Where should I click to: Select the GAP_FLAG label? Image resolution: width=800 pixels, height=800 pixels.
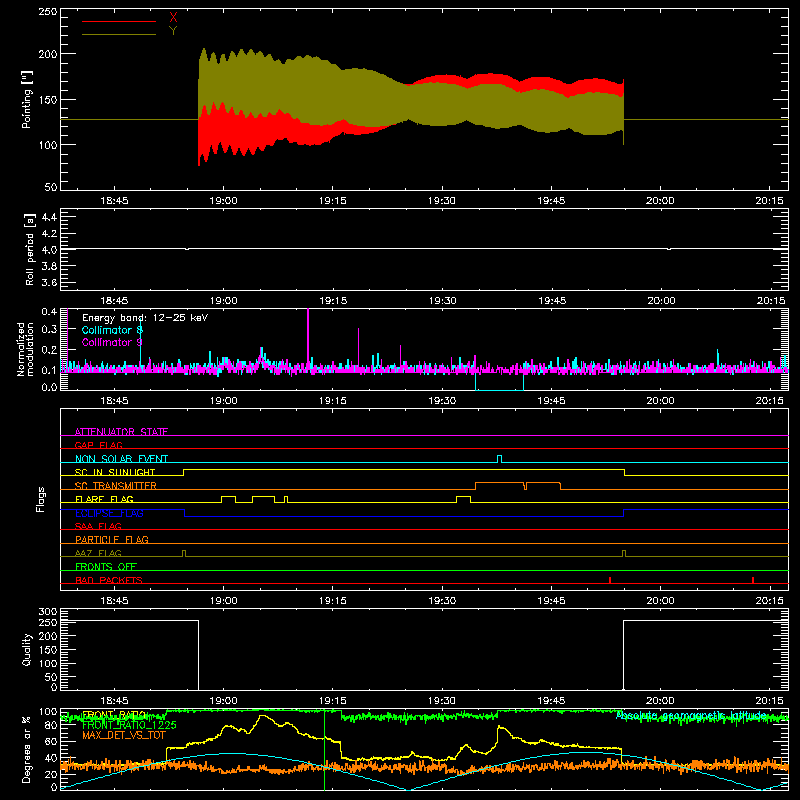[x=98, y=445]
